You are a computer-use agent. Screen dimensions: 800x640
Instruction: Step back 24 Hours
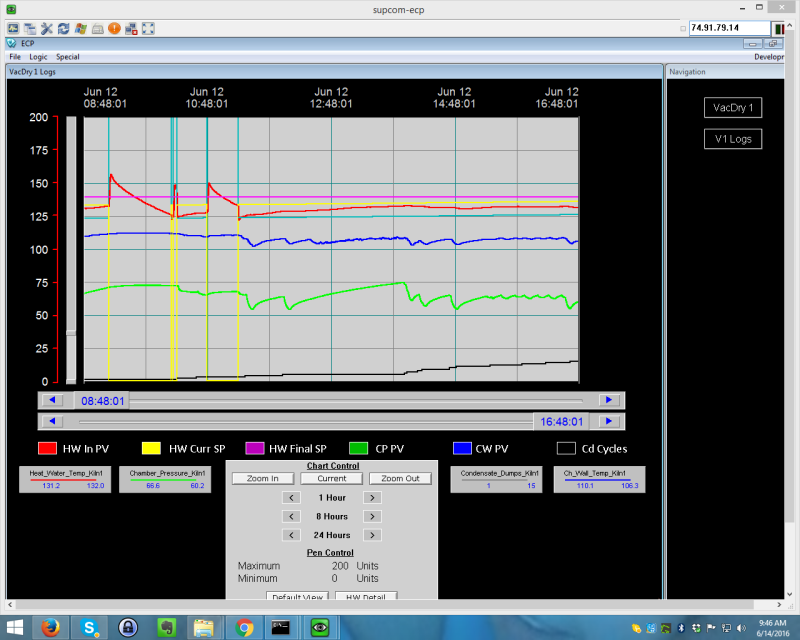tap(291, 535)
